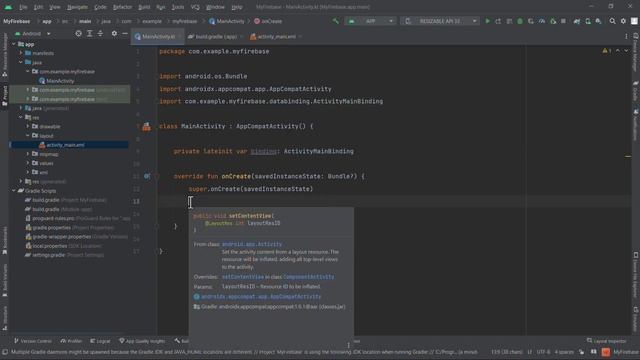
Task: Click '4 spaces' indent setting in status bar
Action: click(x=564, y=352)
